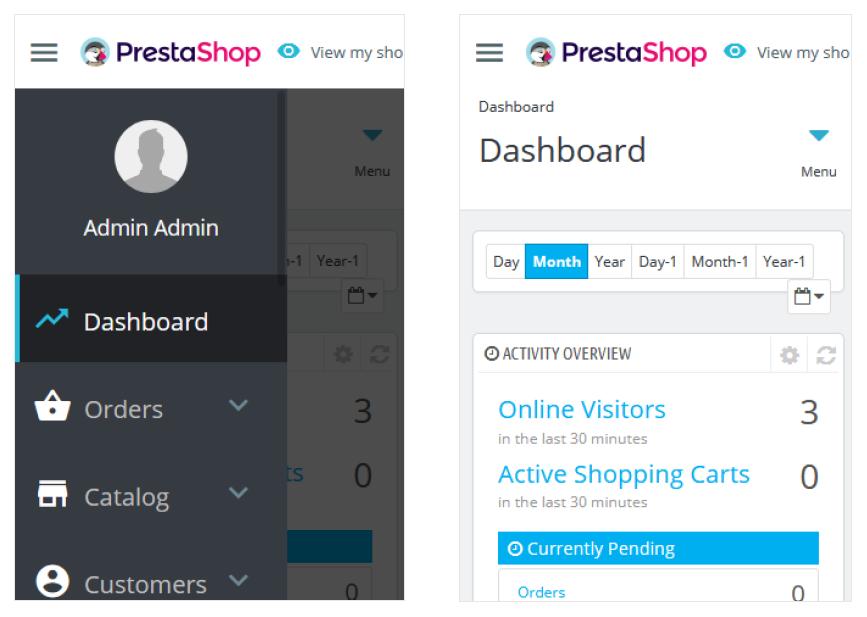The image size is (867, 617).
Task: Select the Month-1 date range option
Action: tap(720, 262)
